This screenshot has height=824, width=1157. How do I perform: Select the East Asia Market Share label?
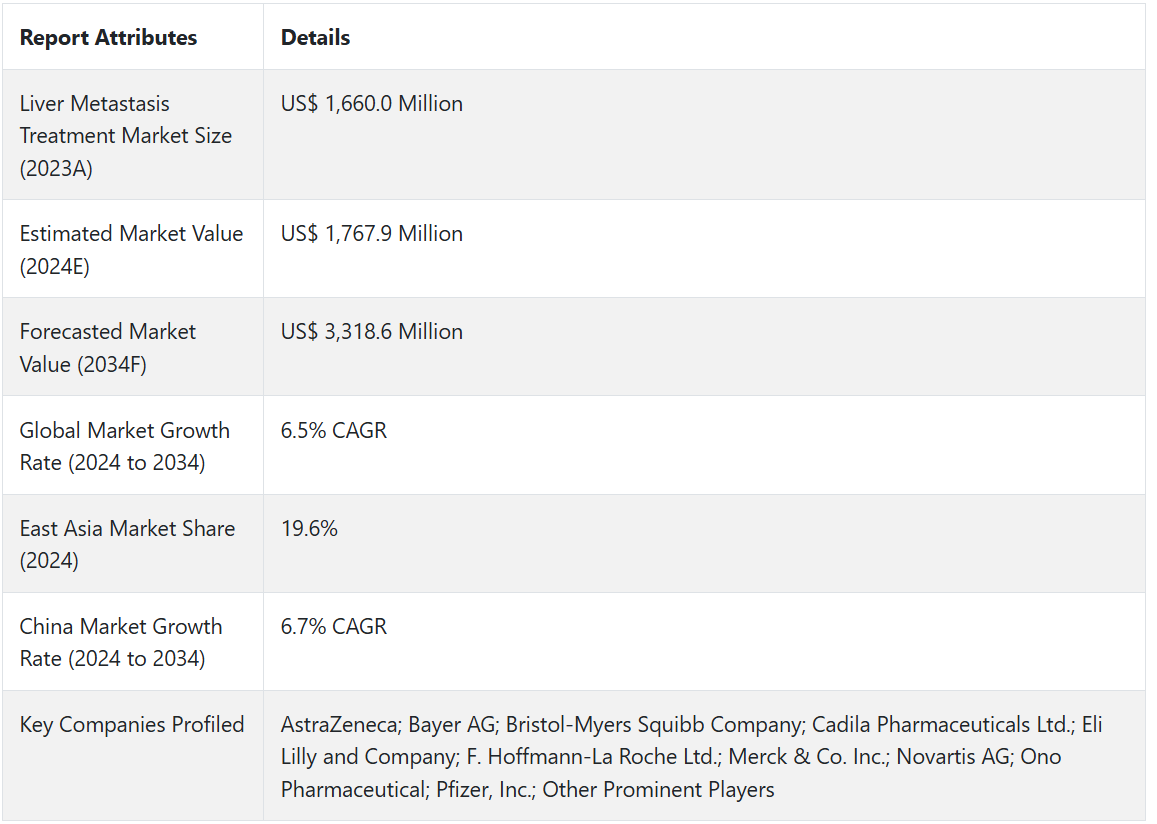point(127,544)
